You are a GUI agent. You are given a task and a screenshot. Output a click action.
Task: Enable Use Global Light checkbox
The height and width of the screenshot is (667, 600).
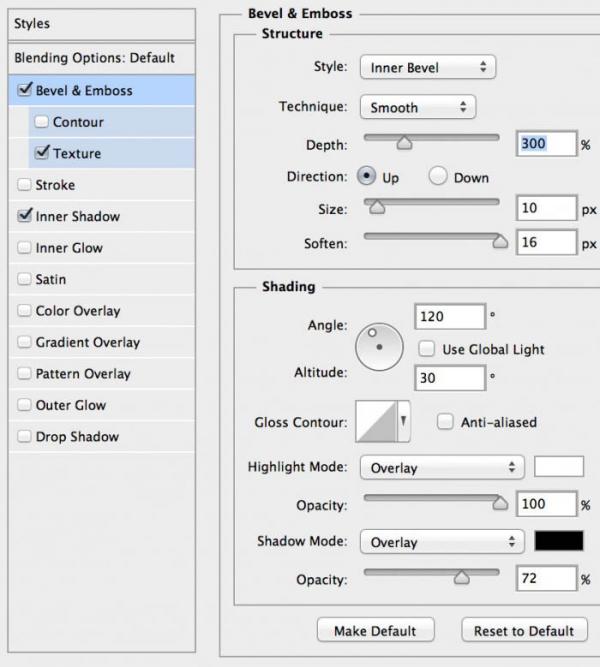[426, 350]
